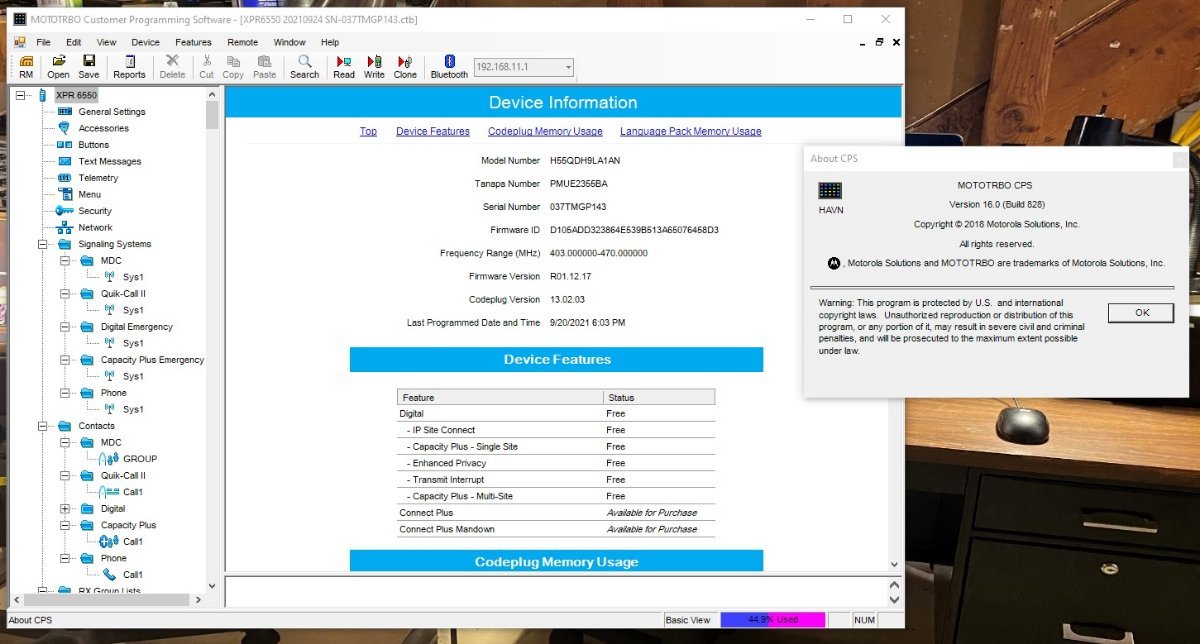This screenshot has height=644, width=1200.
Task: Click the RM toolbar icon
Action: pos(26,66)
